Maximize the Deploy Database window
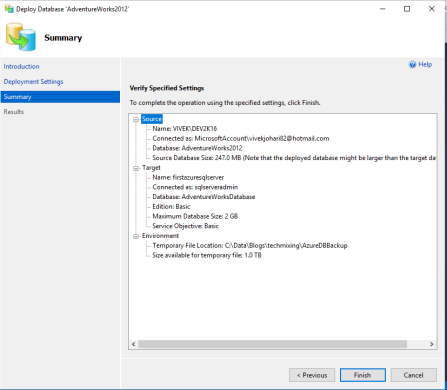This screenshot has width=447, height=390. coord(407,9)
